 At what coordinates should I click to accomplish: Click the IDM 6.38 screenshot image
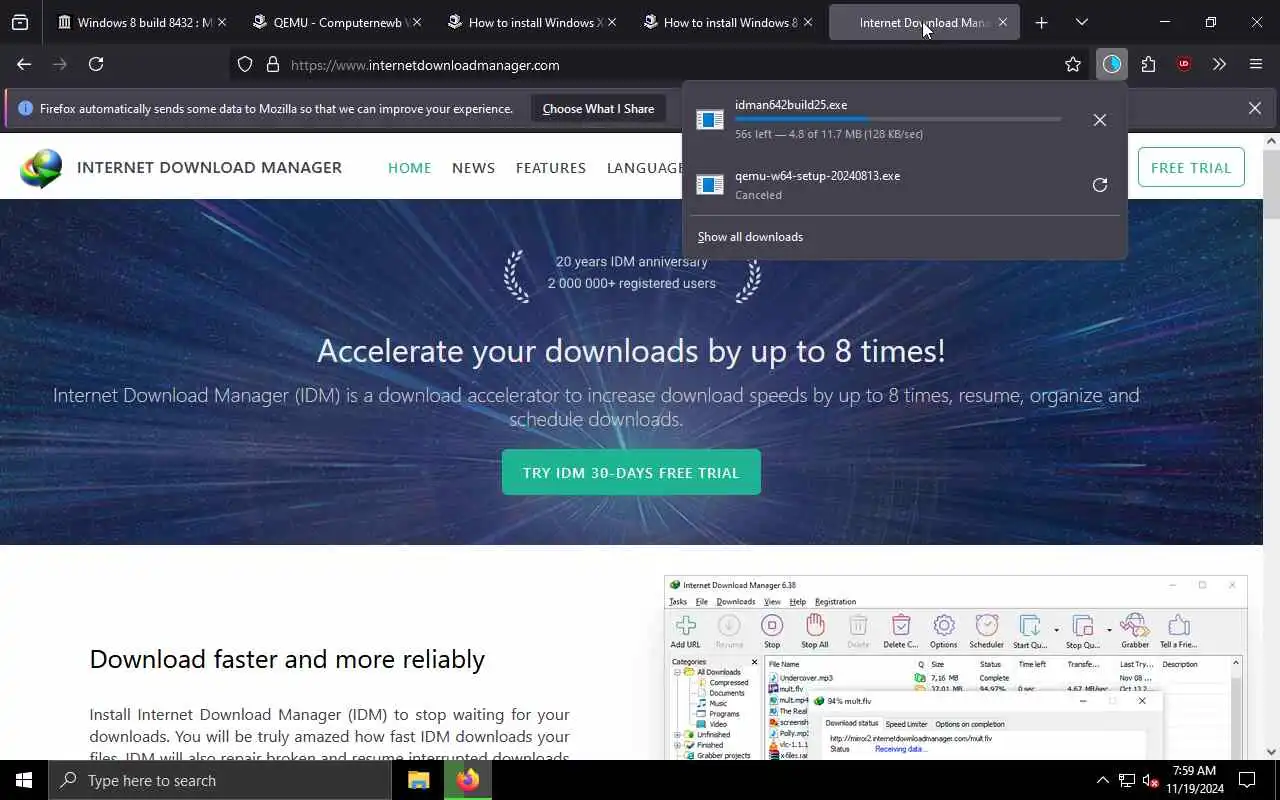pos(955,668)
